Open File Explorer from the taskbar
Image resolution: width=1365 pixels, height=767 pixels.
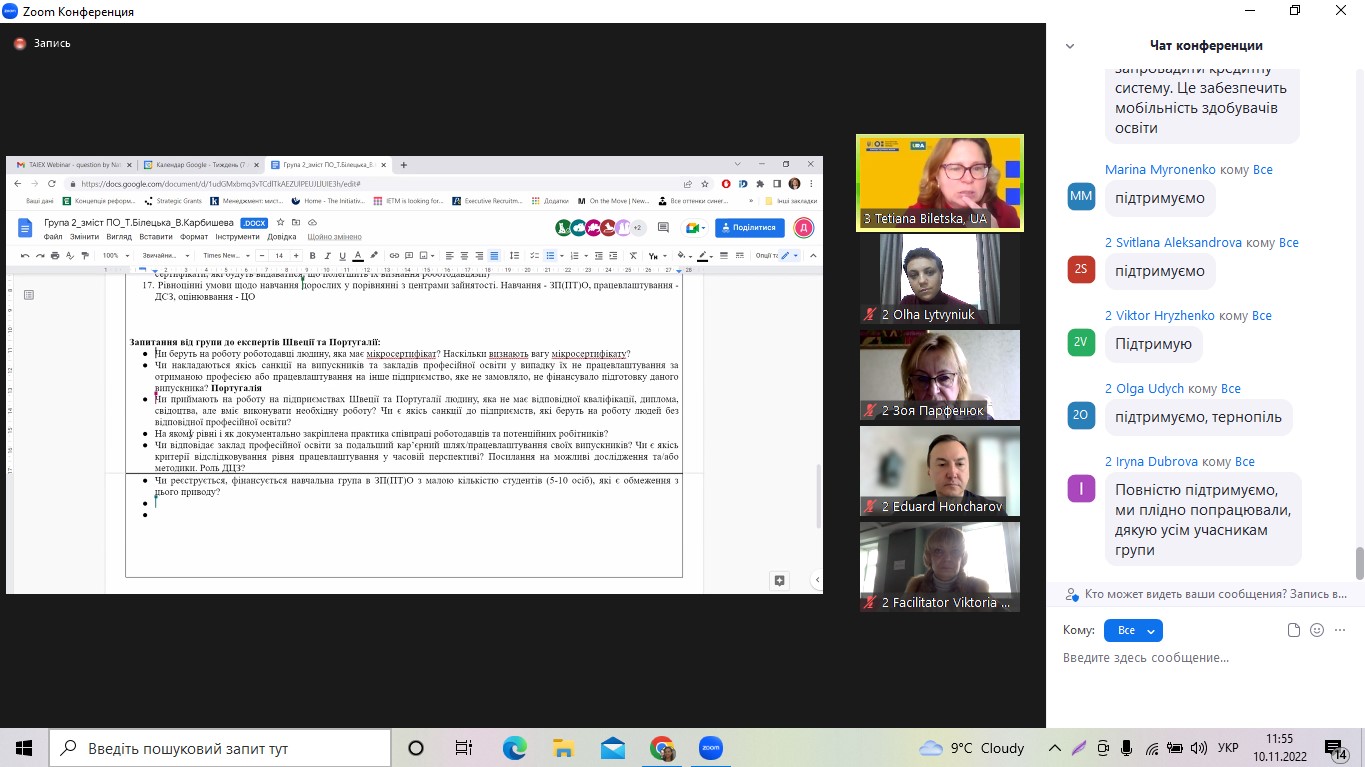pyautogui.click(x=563, y=748)
